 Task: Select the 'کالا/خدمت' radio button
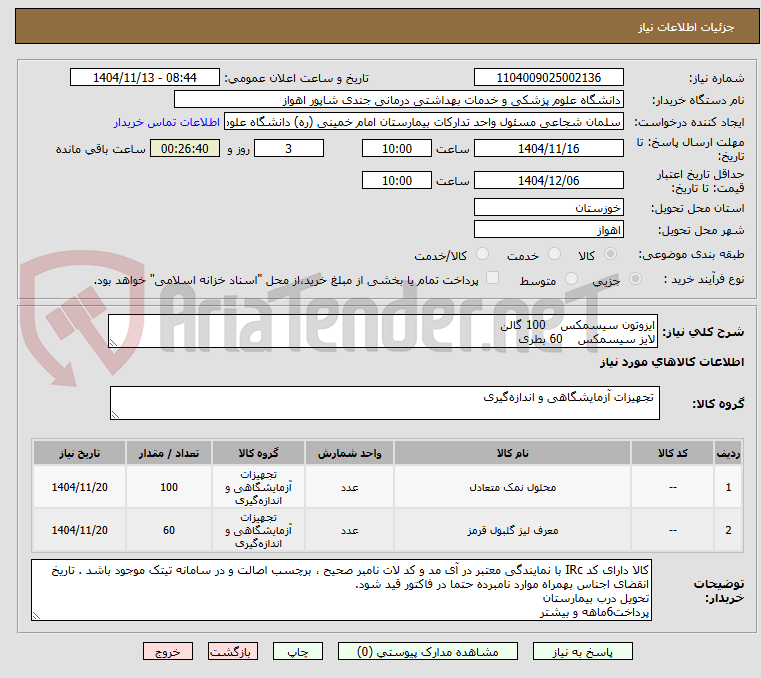point(482,254)
